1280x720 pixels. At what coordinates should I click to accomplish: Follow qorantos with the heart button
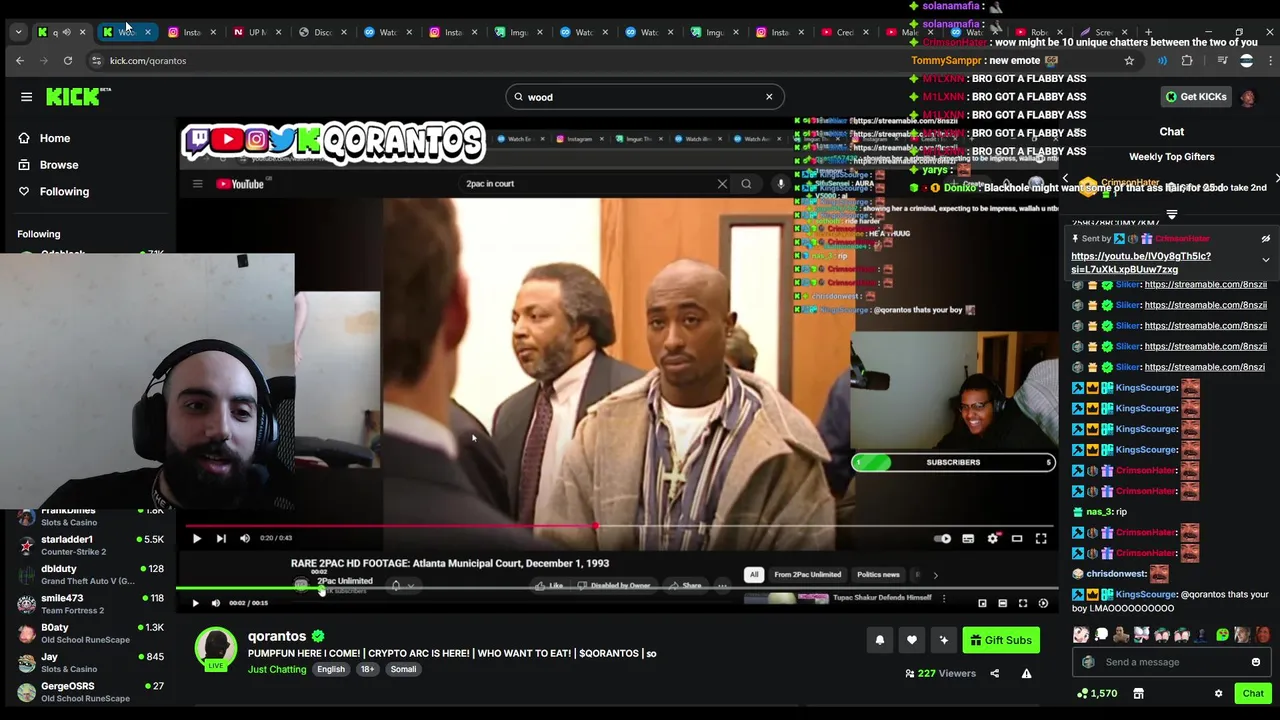[x=912, y=640]
